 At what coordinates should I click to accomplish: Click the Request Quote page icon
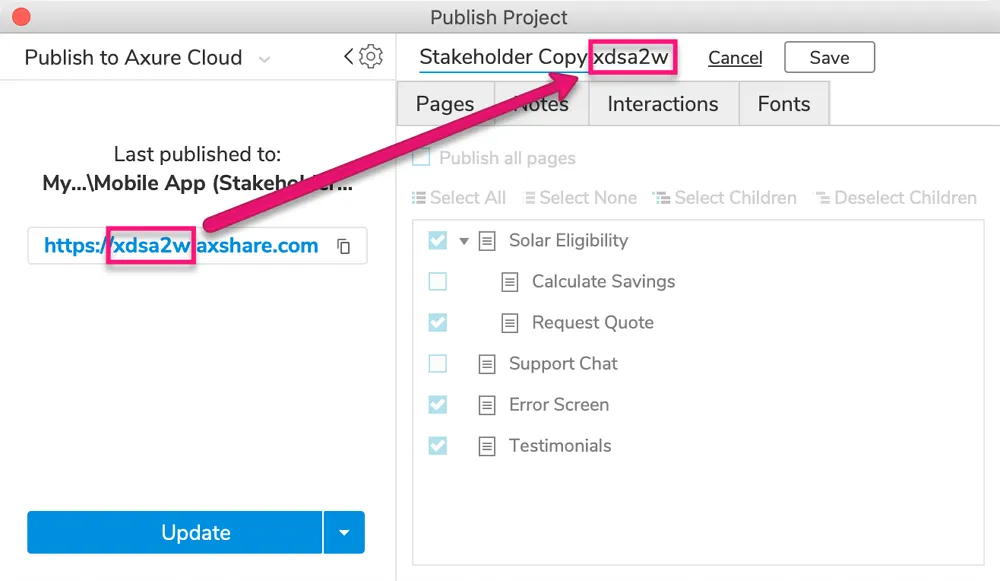pyautogui.click(x=510, y=323)
